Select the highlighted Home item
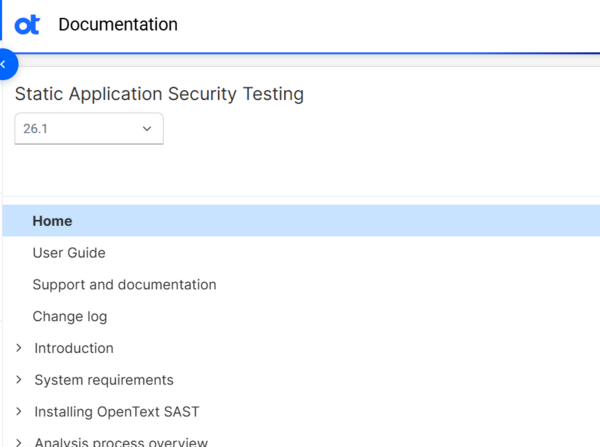The height and width of the screenshot is (447, 600). 52,221
